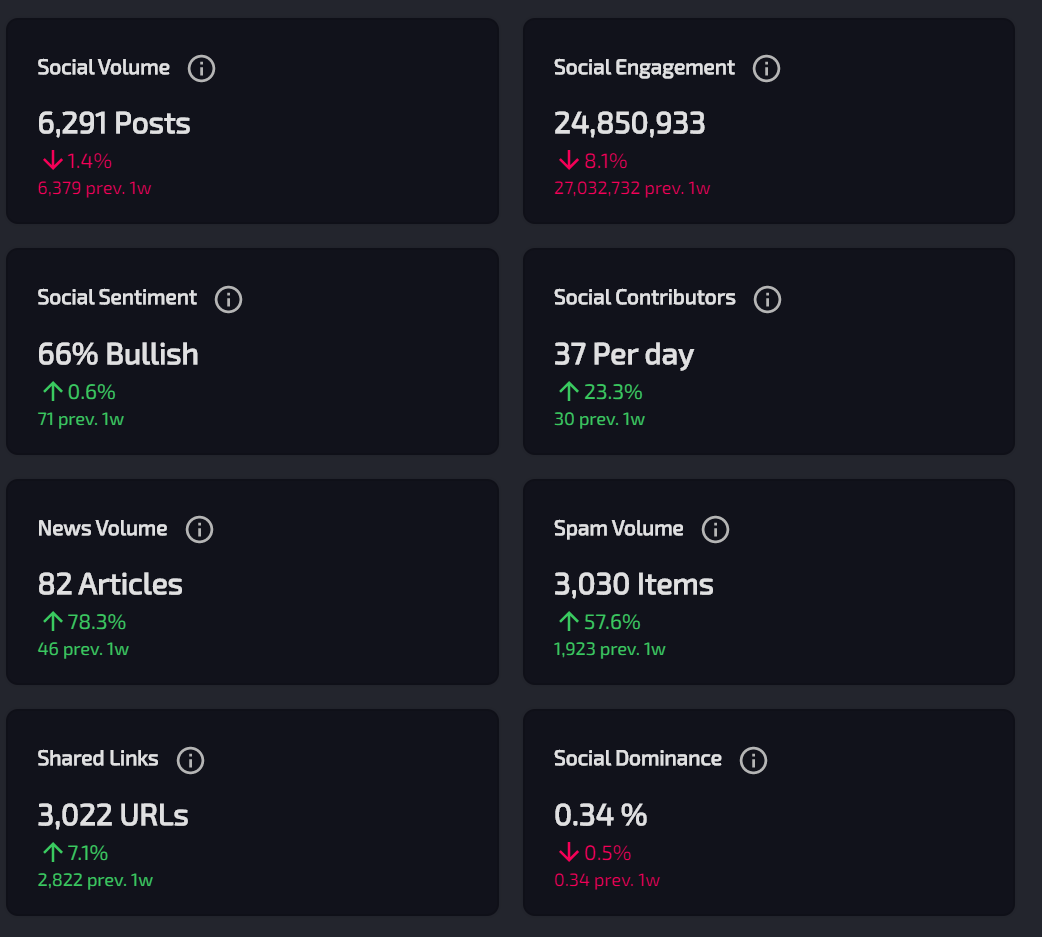Click the 1.4% decrease indicator
This screenshot has width=1042, height=937.
(x=77, y=161)
